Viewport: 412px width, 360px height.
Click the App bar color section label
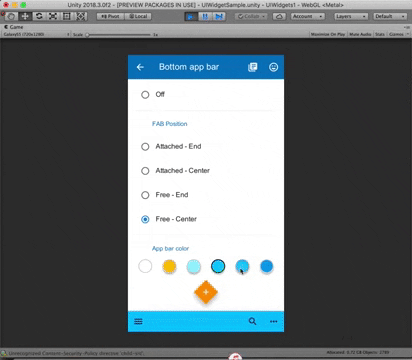click(170, 248)
